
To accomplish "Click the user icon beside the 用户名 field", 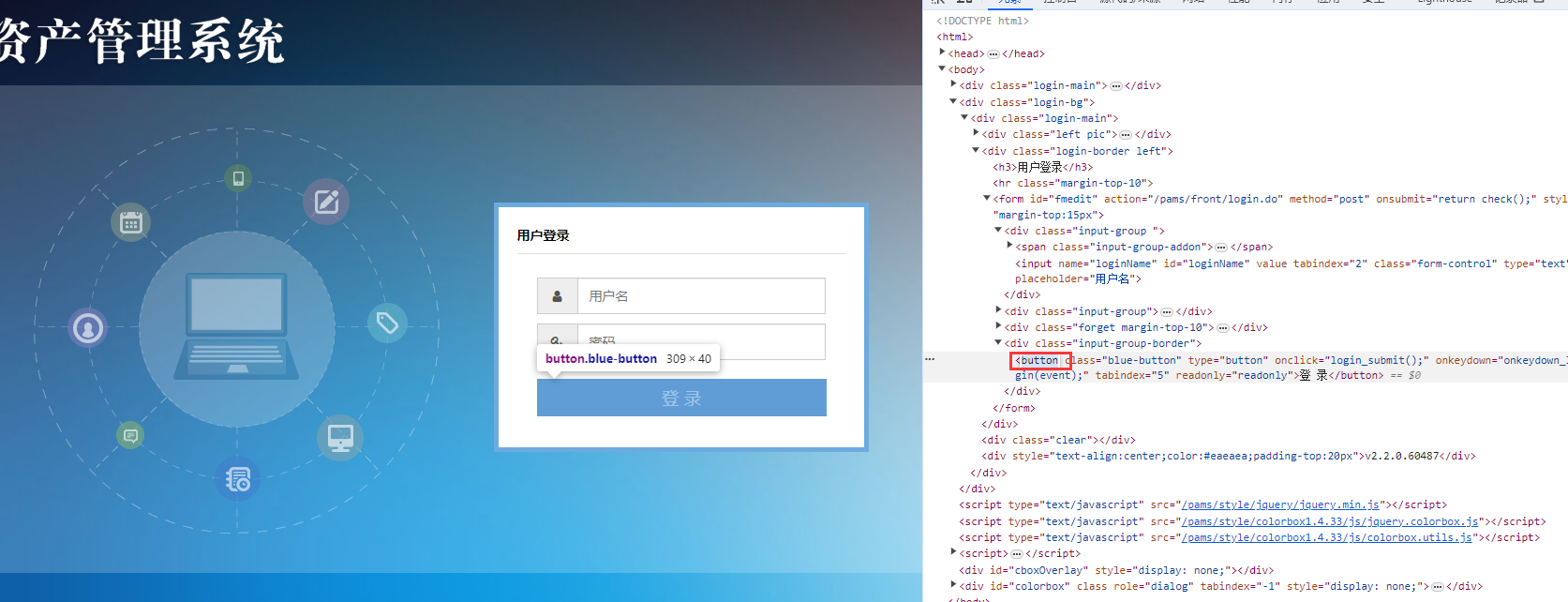I will 557,296.
